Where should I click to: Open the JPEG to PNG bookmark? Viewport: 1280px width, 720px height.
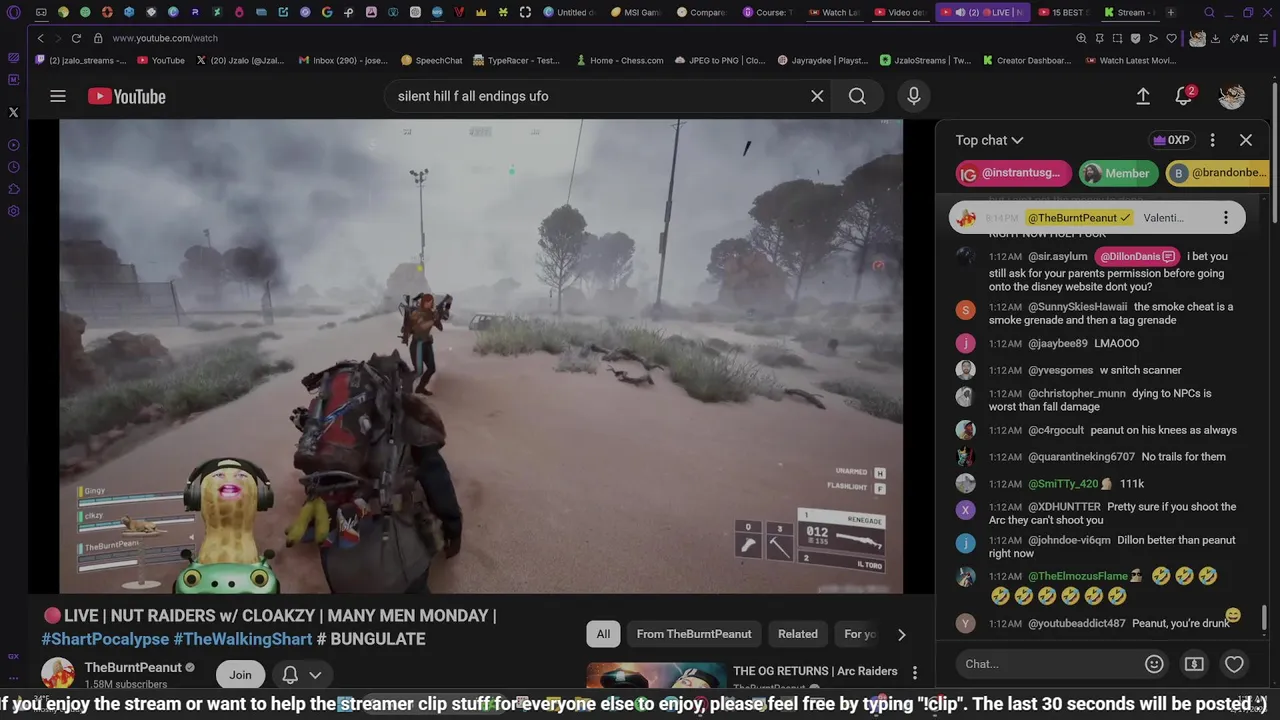click(x=719, y=60)
